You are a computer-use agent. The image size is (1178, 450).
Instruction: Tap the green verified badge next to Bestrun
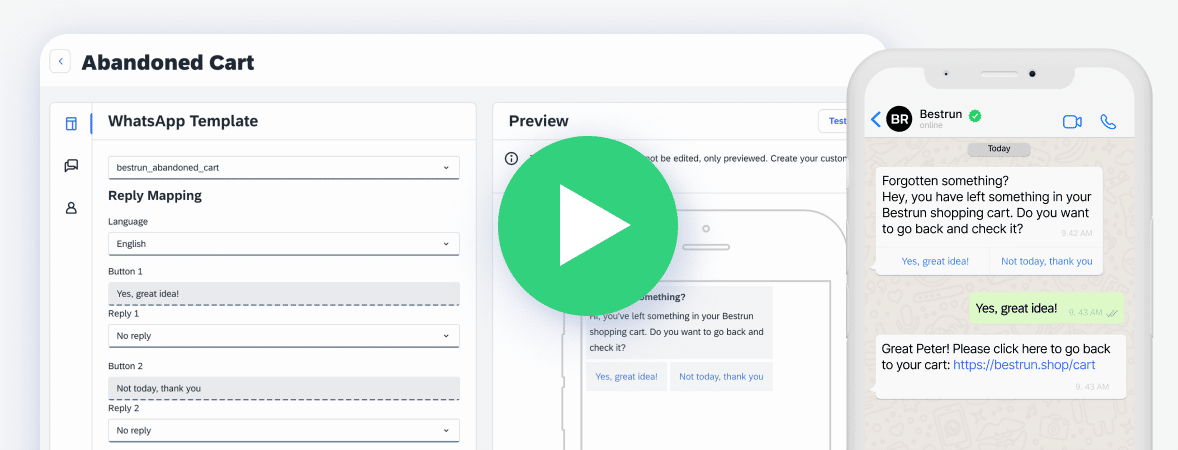(x=975, y=116)
